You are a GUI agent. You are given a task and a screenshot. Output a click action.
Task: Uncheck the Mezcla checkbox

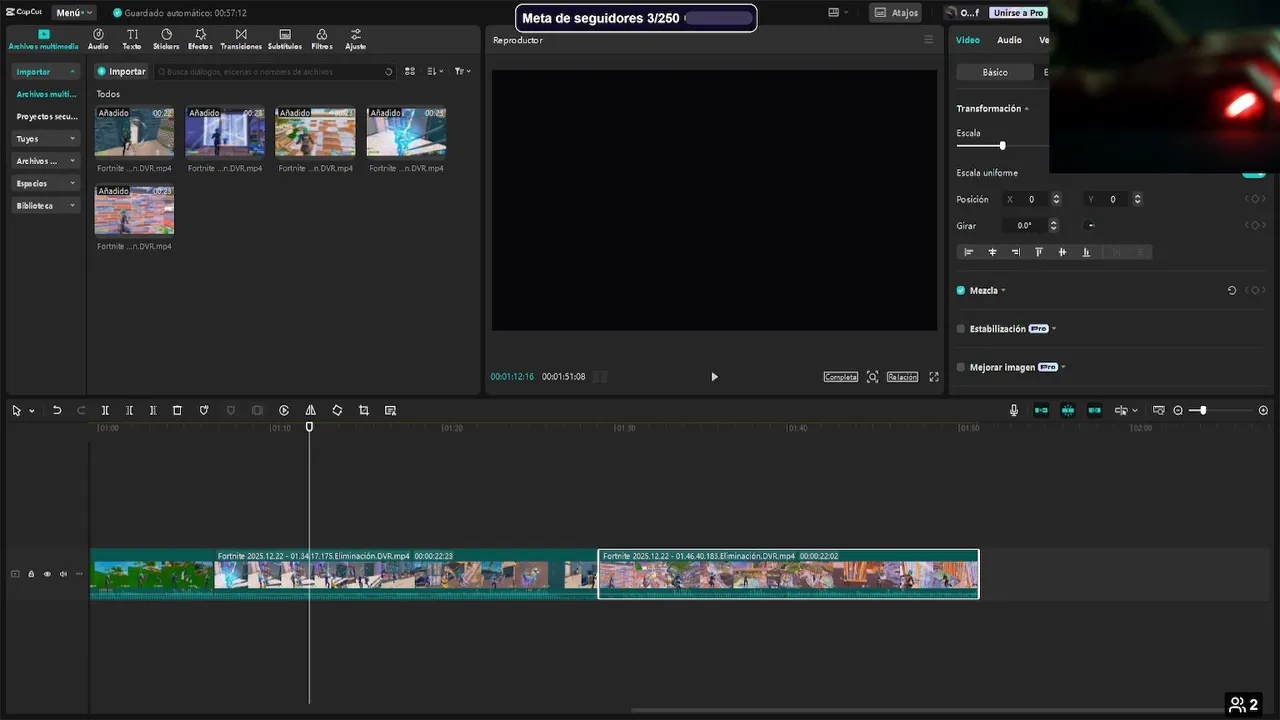(x=961, y=290)
